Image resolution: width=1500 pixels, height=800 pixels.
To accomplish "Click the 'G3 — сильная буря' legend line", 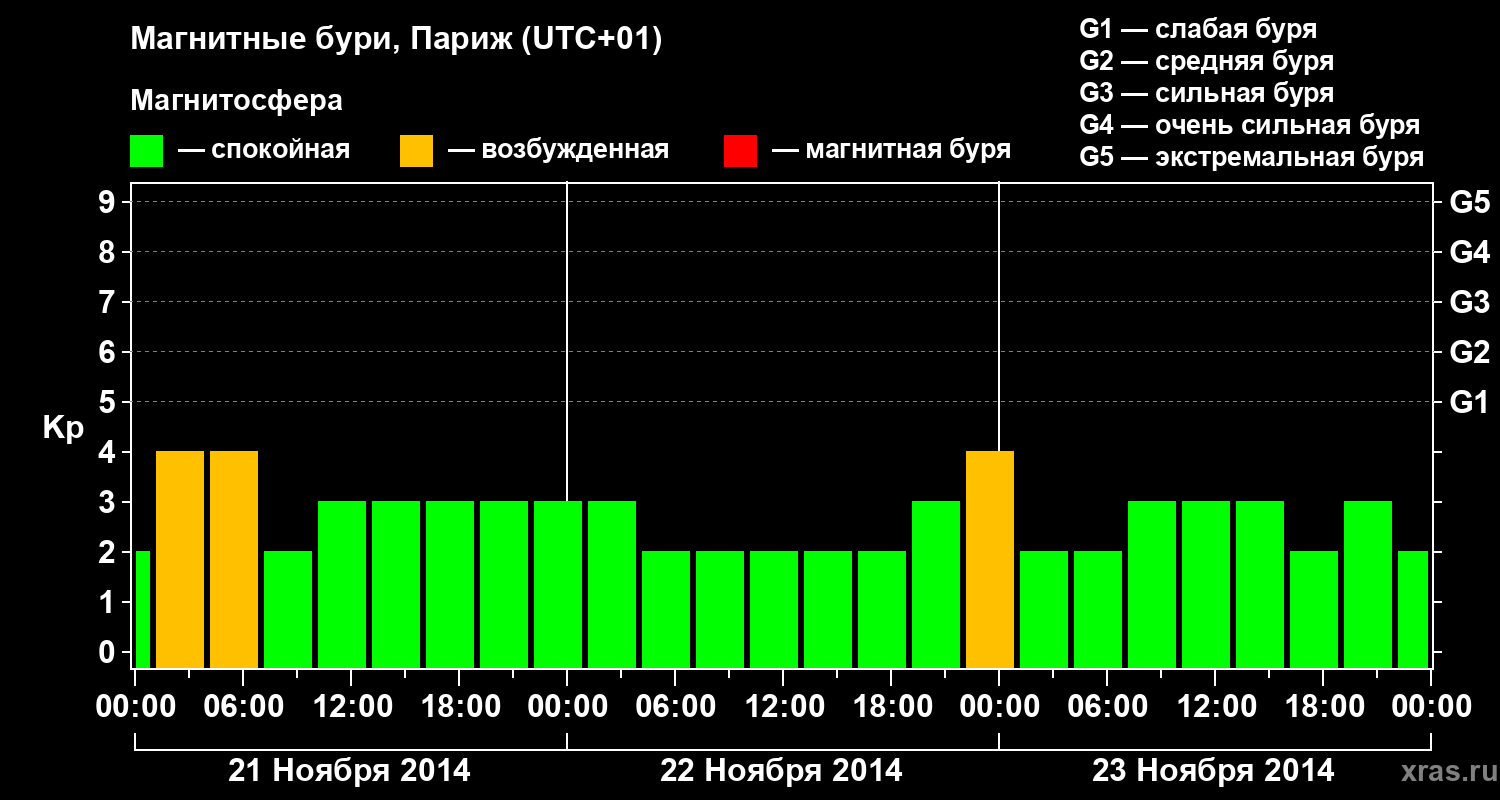I will tap(1207, 94).
